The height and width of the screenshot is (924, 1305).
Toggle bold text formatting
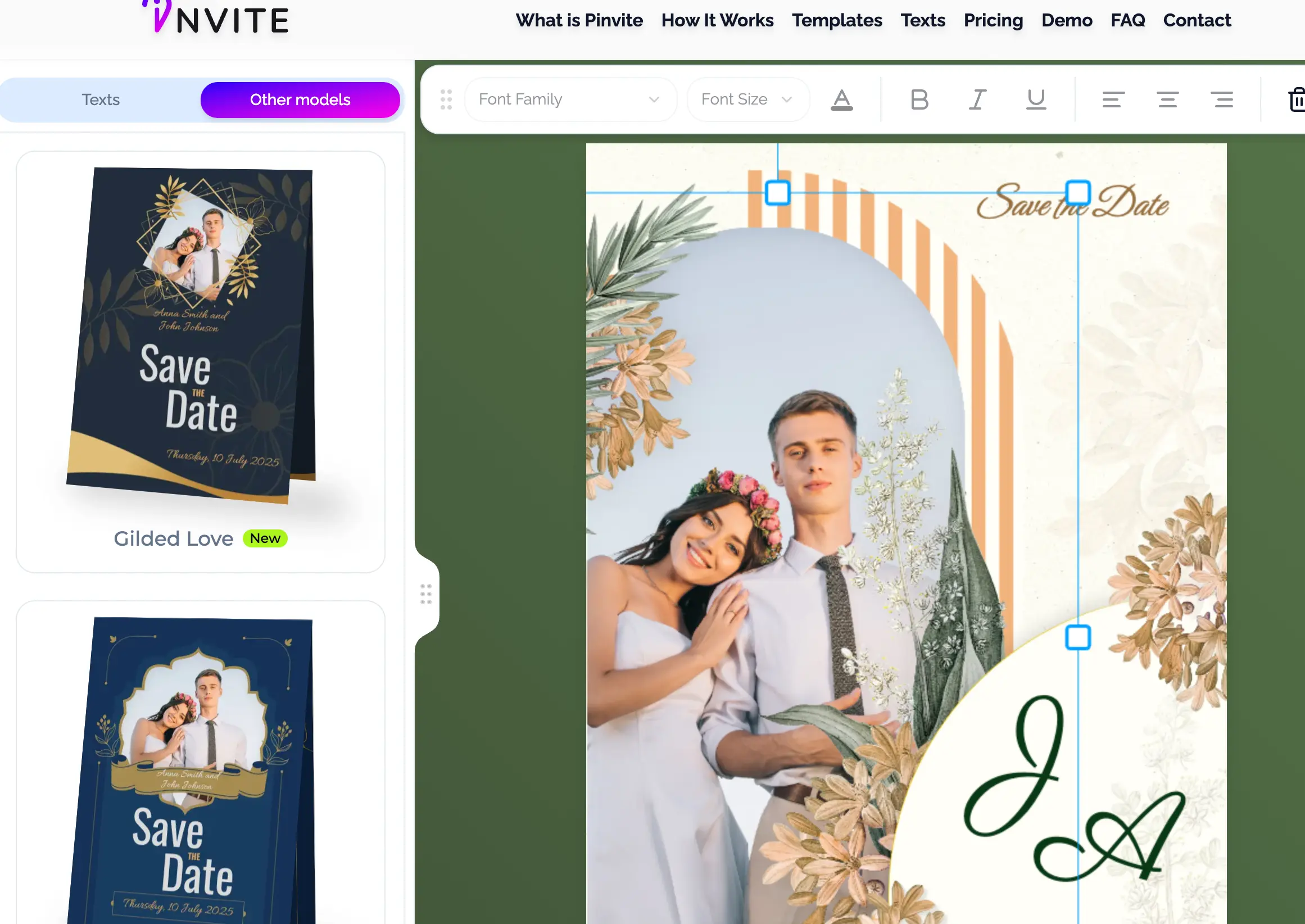[x=919, y=99]
